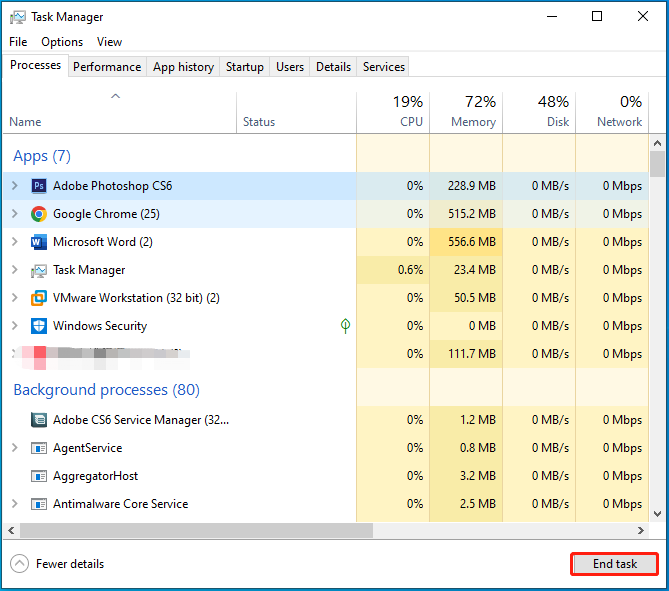The height and width of the screenshot is (591, 669).
Task: Switch to the Services tab
Action: click(x=384, y=67)
